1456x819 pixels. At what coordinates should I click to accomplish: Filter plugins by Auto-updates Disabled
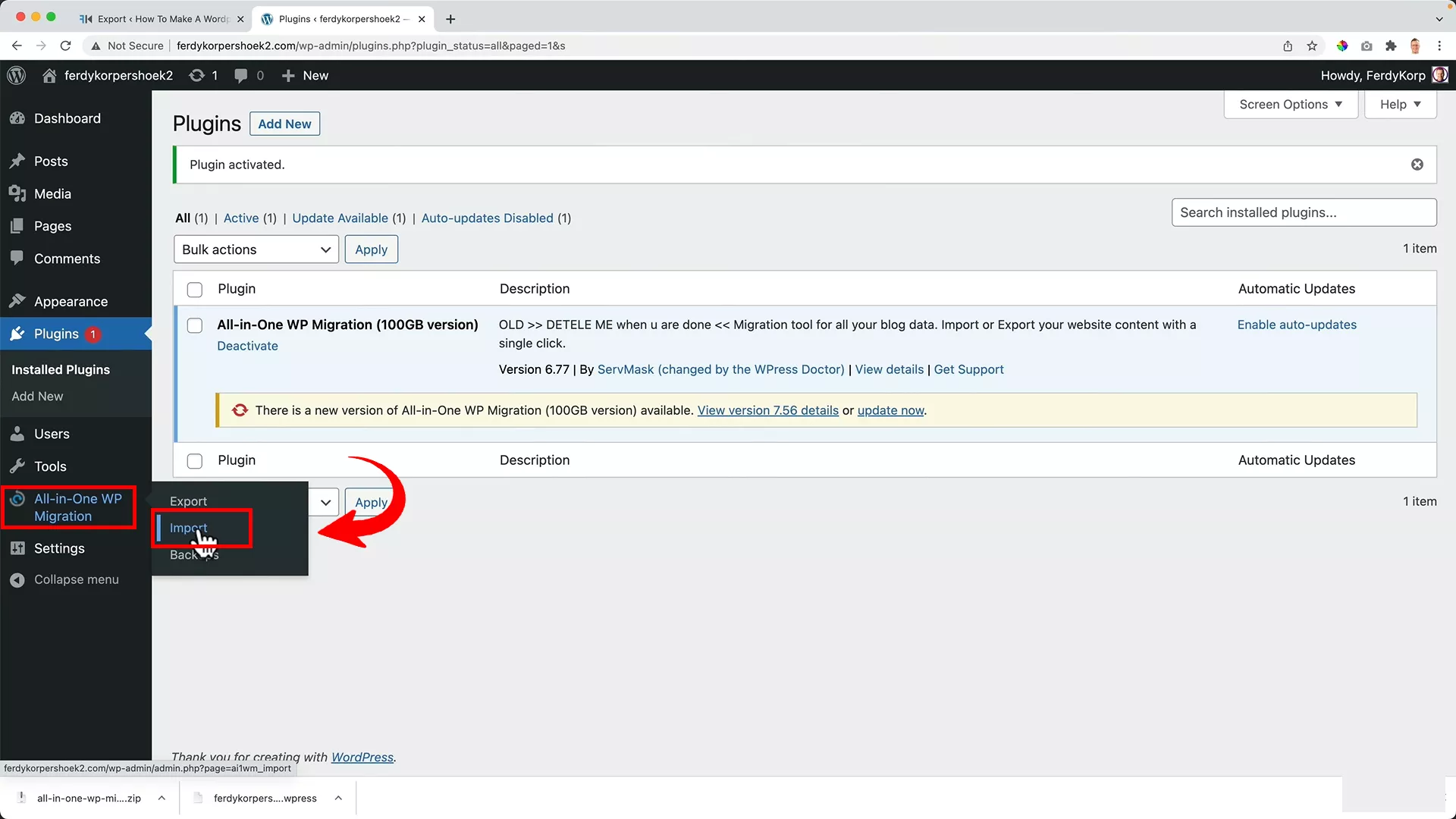click(487, 218)
